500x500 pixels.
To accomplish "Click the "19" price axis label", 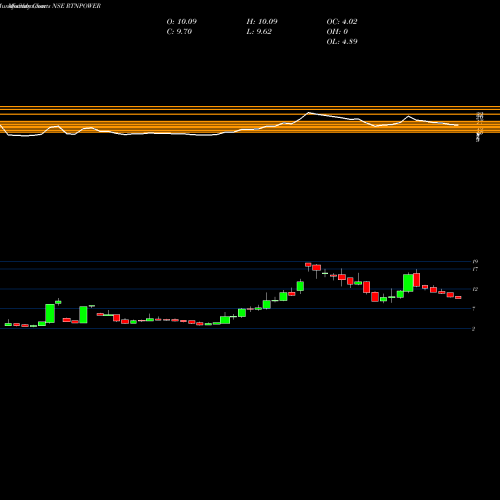I will (475, 262).
